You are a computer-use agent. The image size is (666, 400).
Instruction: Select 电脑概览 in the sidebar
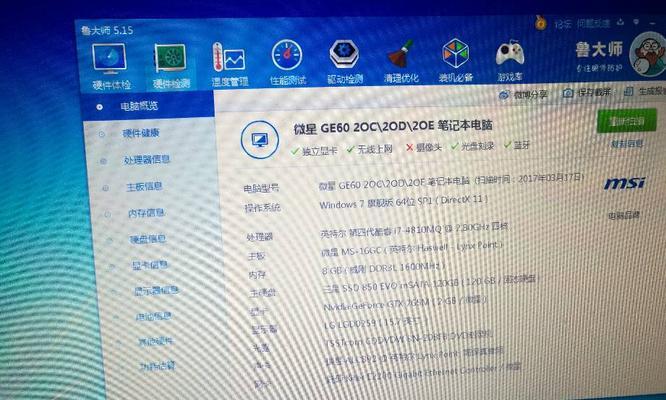139,106
